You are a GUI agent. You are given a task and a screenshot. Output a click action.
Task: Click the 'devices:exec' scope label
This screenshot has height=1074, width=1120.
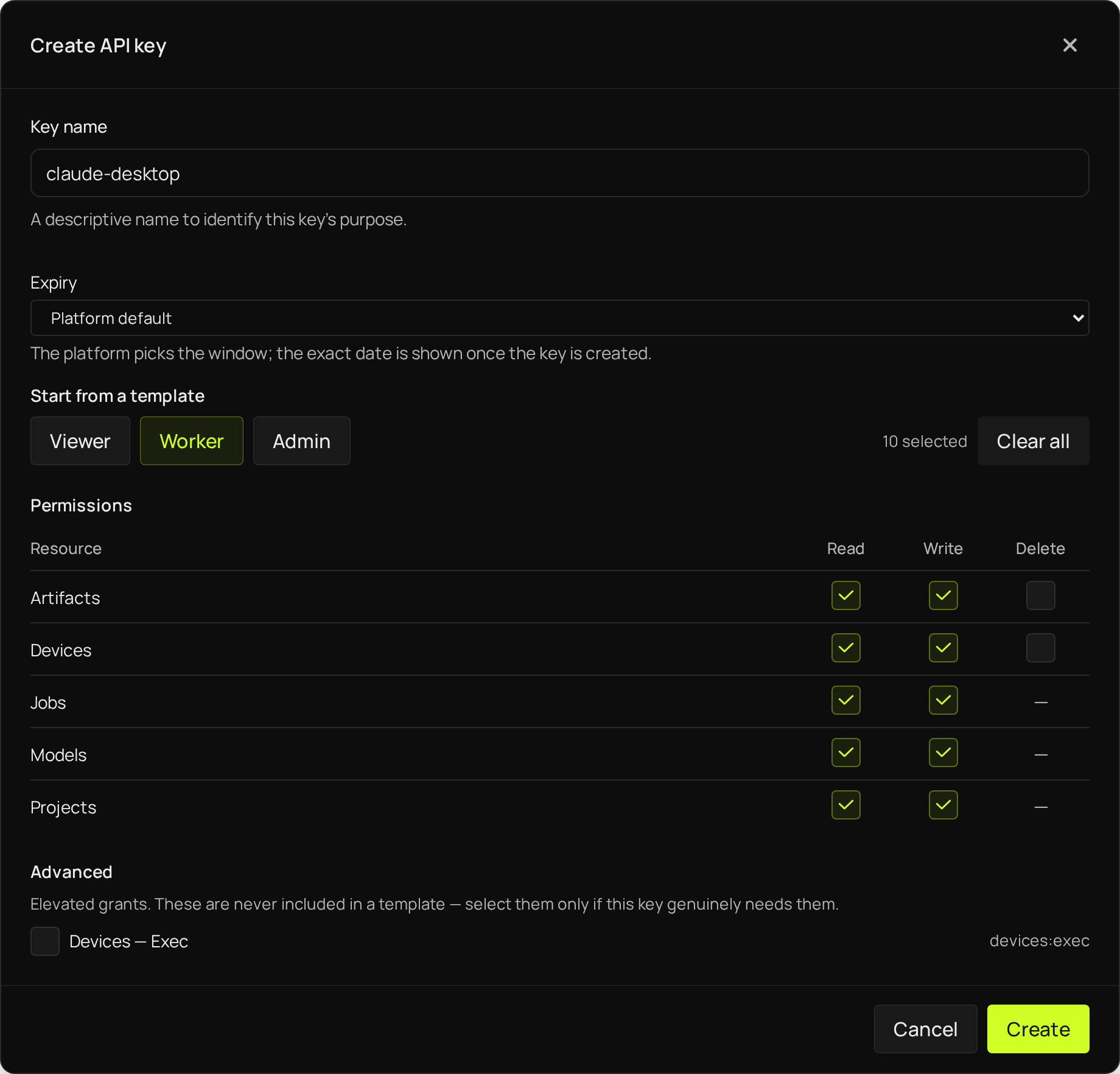(x=1039, y=941)
